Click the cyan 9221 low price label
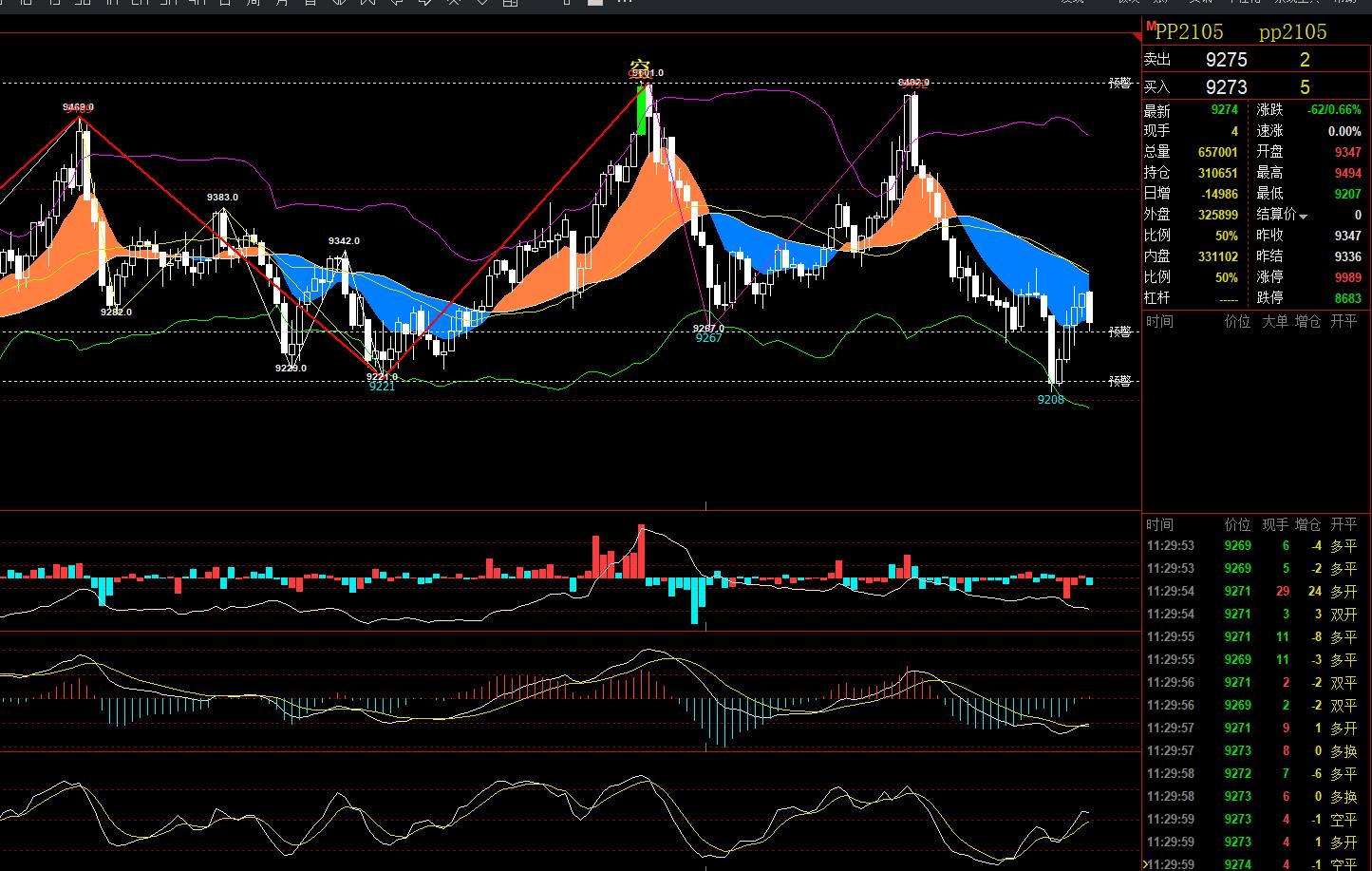 pyautogui.click(x=382, y=387)
